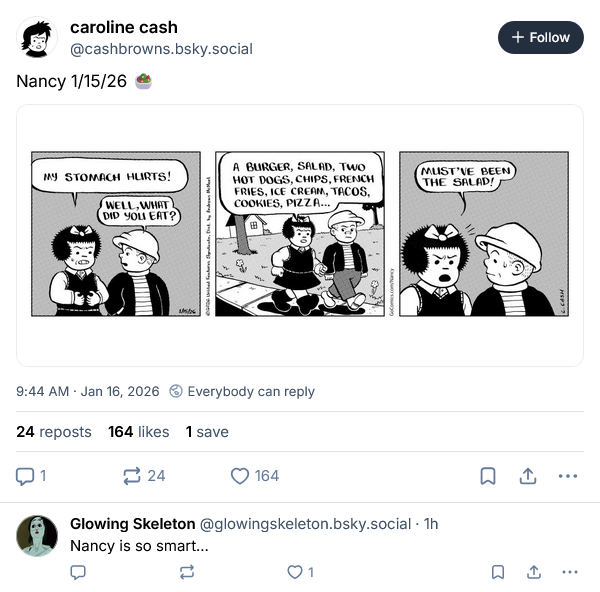Open the @cashbrowns.bsky.social handle link
600x592 pixels.
[161, 49]
